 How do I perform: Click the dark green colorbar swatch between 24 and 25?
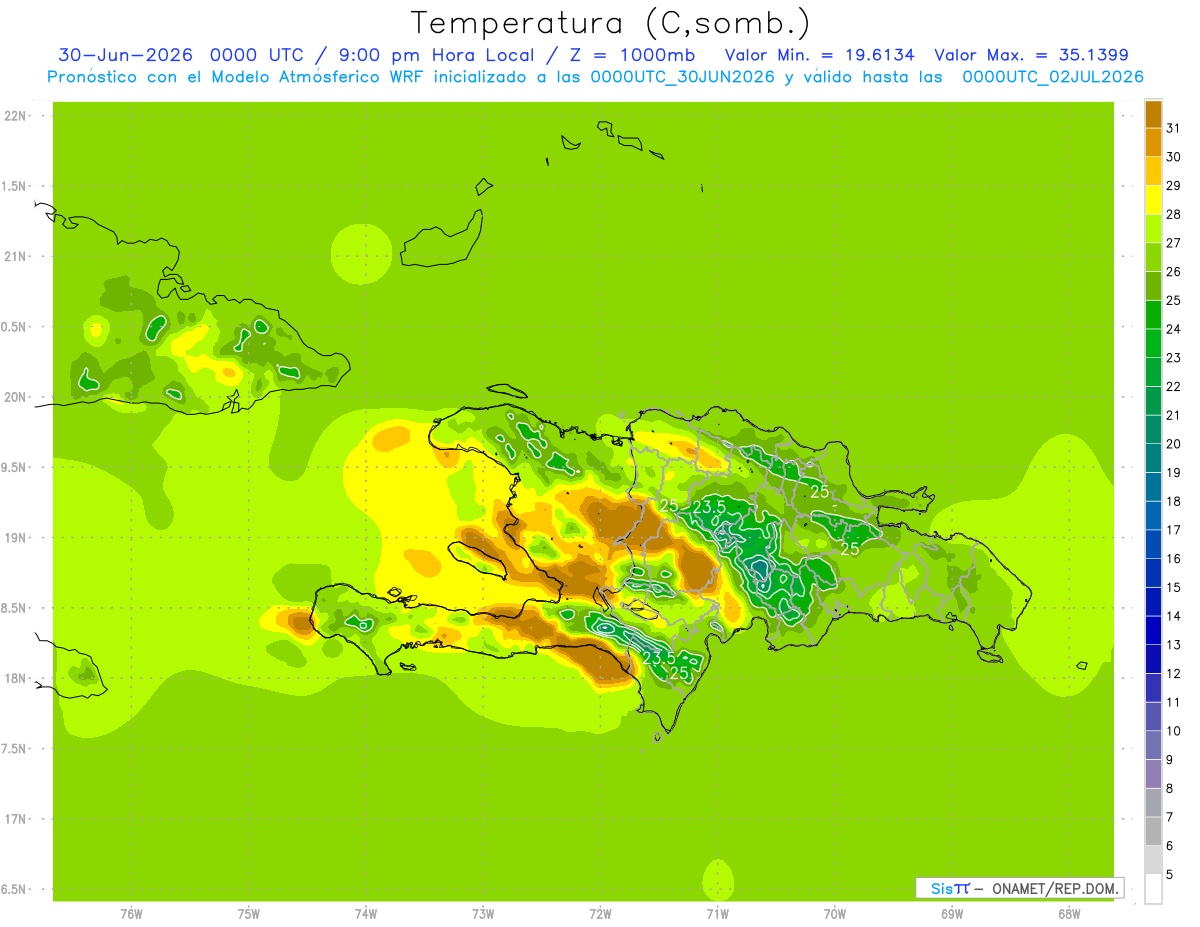tap(1153, 315)
